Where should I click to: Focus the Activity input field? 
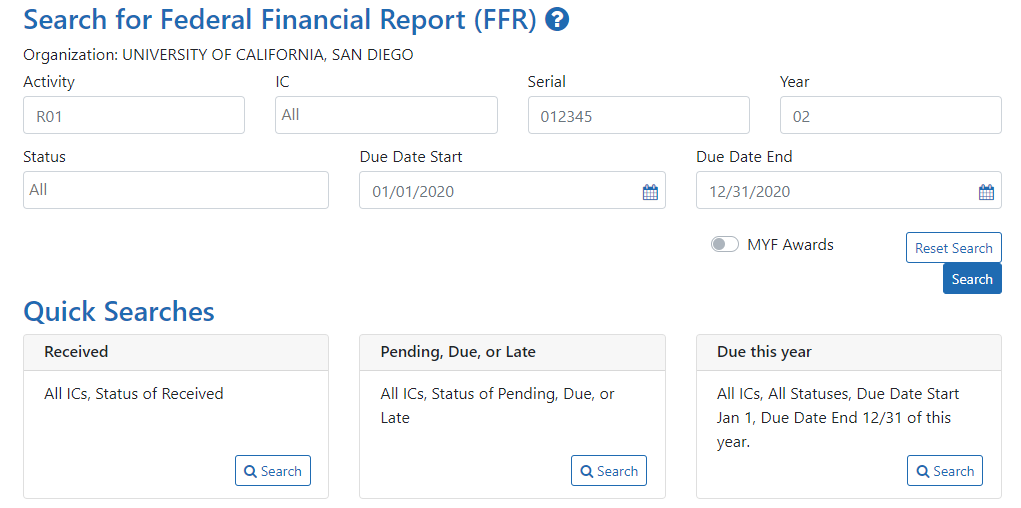point(134,116)
